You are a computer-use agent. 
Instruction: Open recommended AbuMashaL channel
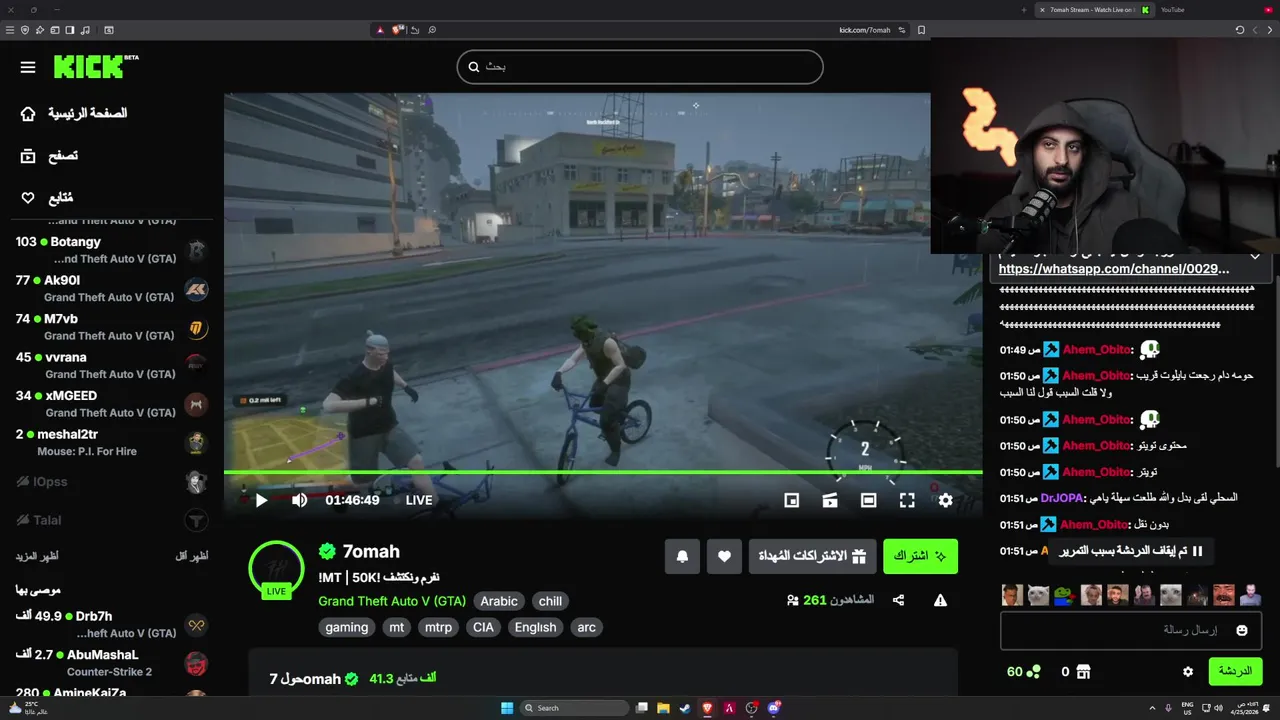[x=111, y=663]
